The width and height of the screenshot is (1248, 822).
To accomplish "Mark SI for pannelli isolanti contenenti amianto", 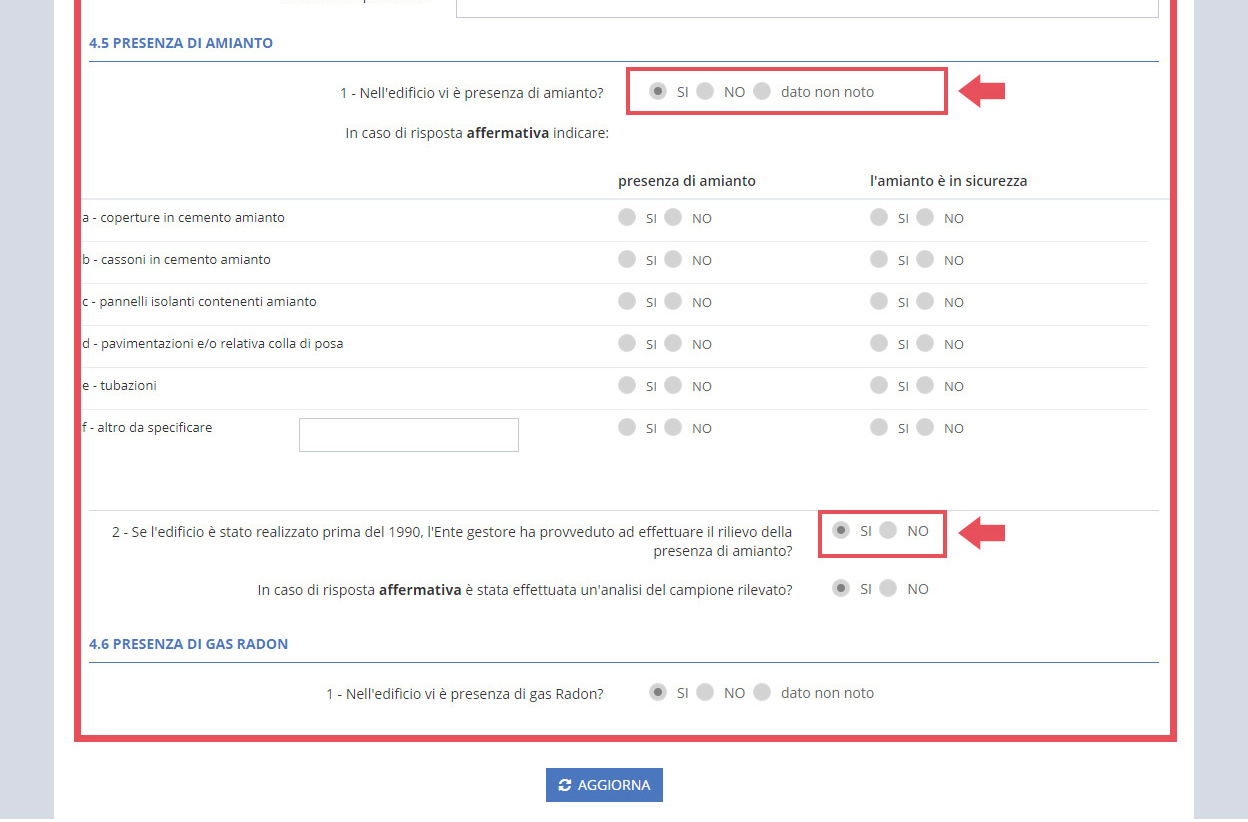I will point(627,302).
